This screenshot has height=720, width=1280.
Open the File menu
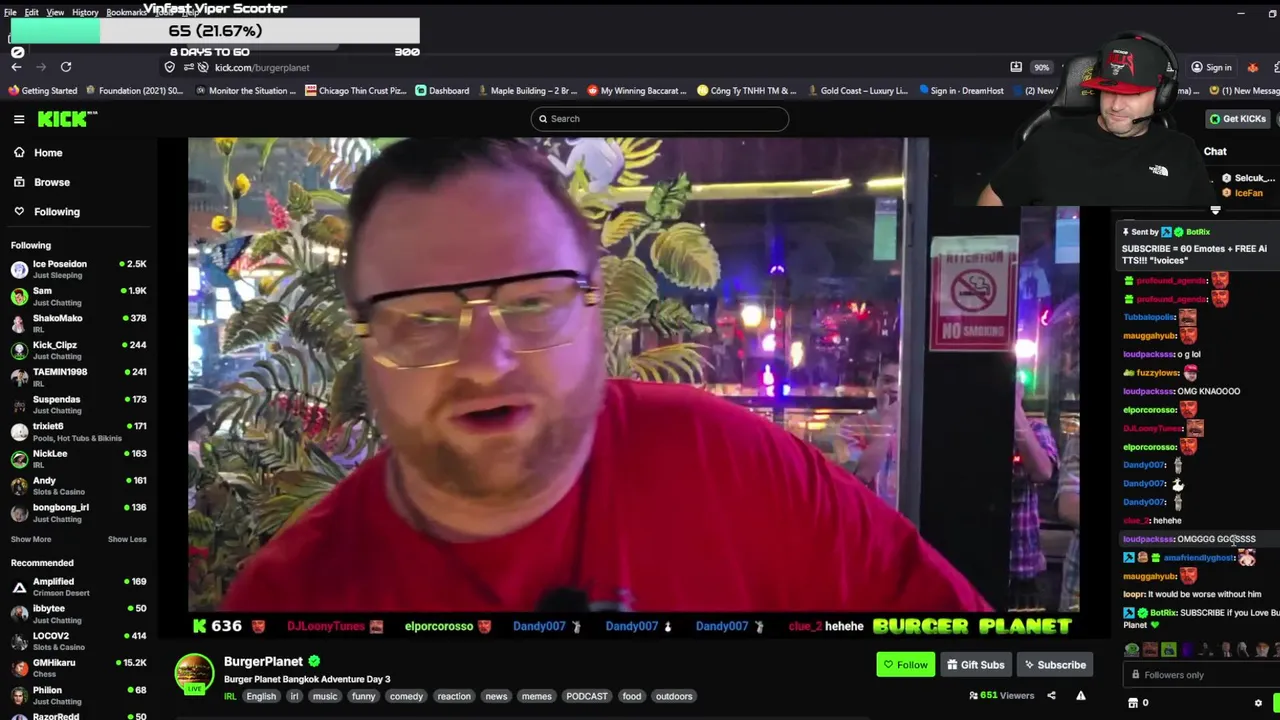10,12
